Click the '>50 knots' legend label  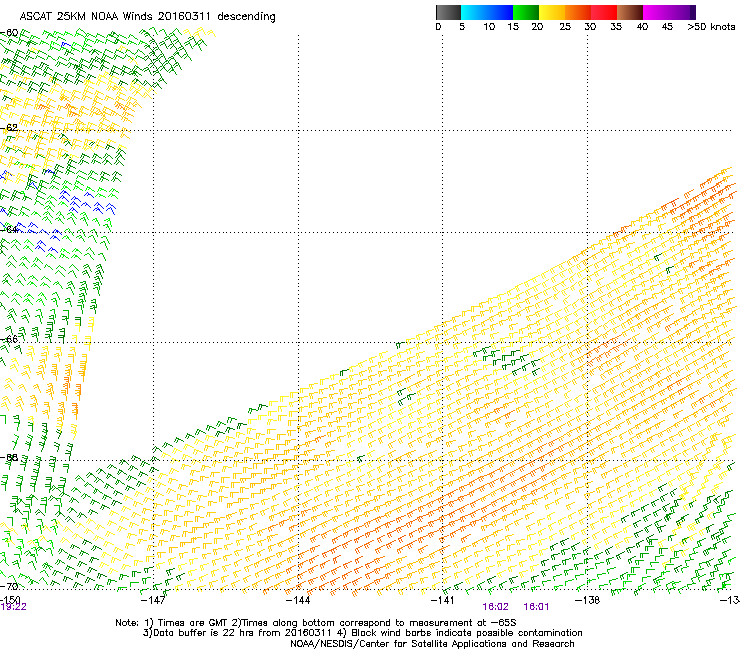(711, 27)
